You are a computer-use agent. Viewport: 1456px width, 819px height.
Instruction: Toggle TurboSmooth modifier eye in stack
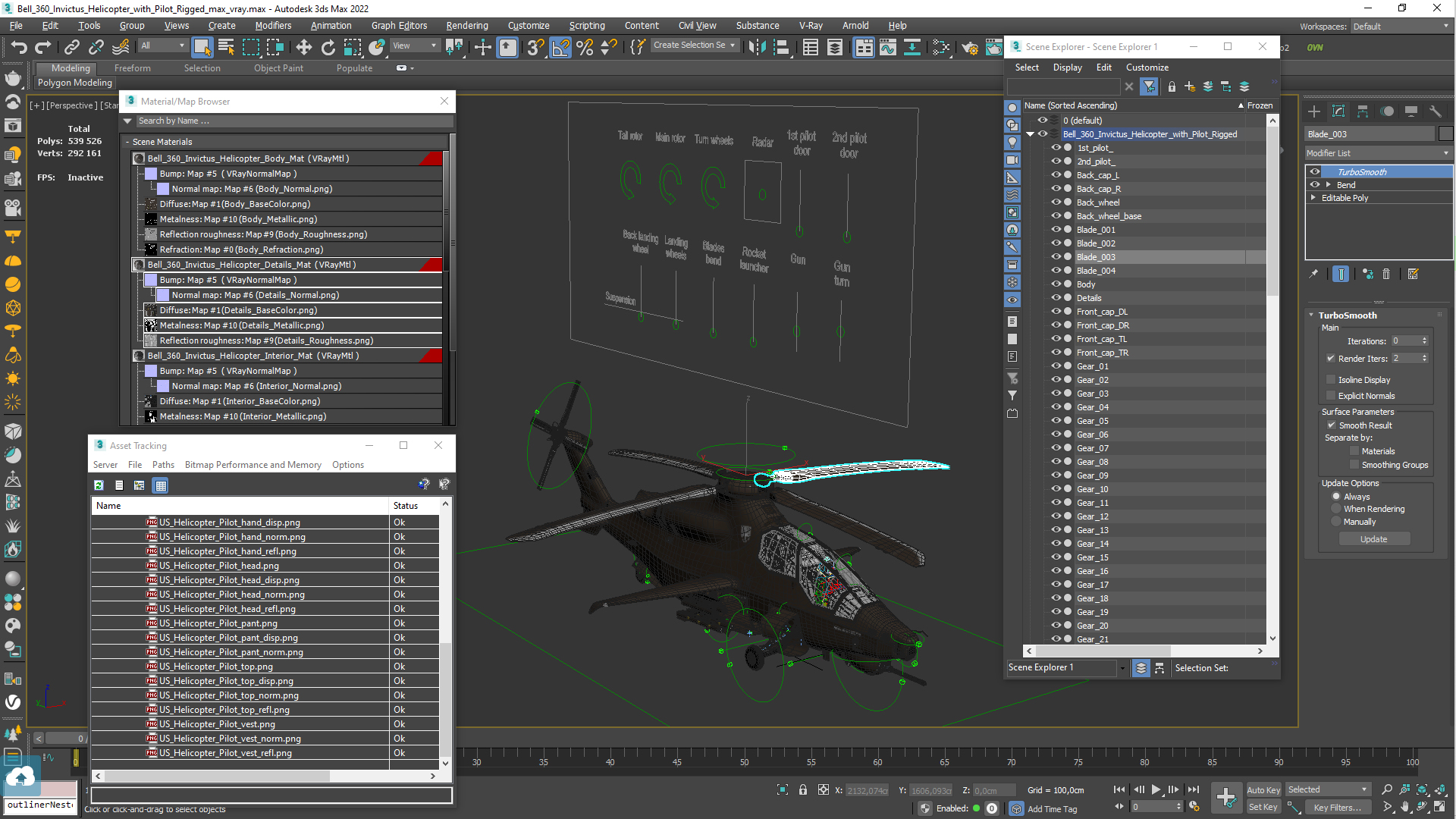click(1316, 172)
